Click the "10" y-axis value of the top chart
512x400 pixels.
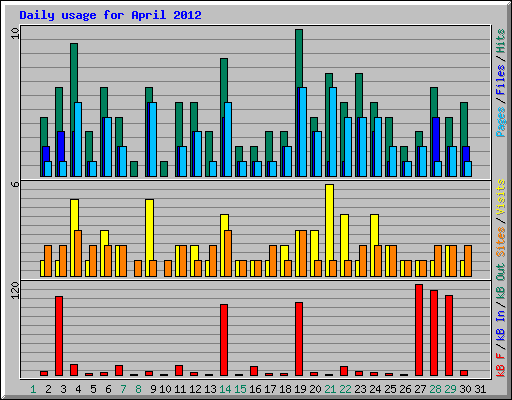pyautogui.click(x=15, y=33)
